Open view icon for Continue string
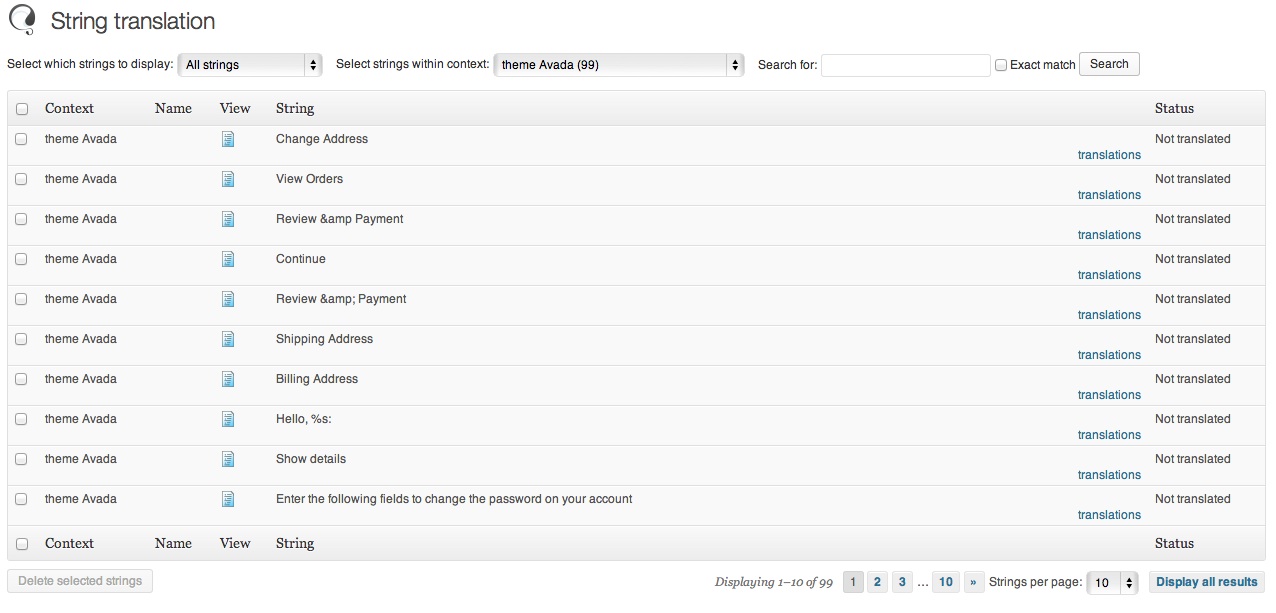The image size is (1276, 613). pyautogui.click(x=228, y=259)
